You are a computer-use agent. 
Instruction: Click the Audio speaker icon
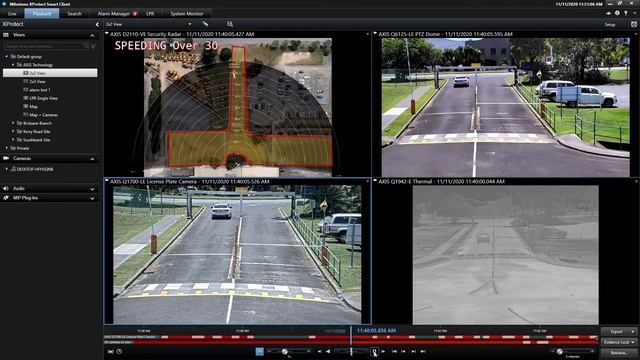[6, 189]
